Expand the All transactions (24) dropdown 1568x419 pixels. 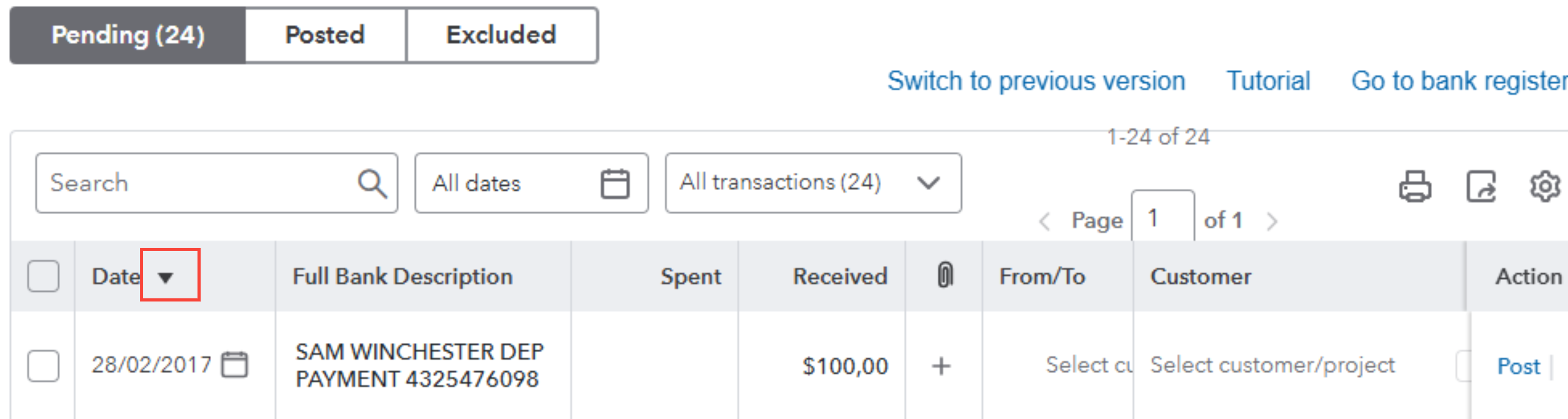coord(813,183)
